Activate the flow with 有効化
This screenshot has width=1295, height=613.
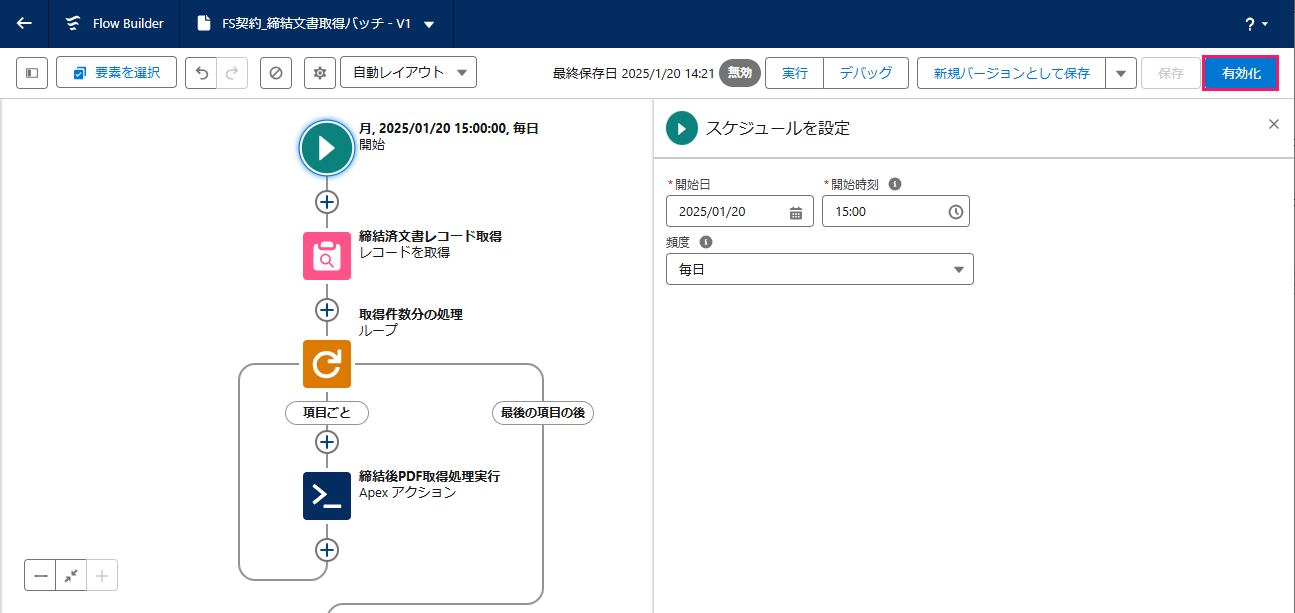click(x=1241, y=73)
